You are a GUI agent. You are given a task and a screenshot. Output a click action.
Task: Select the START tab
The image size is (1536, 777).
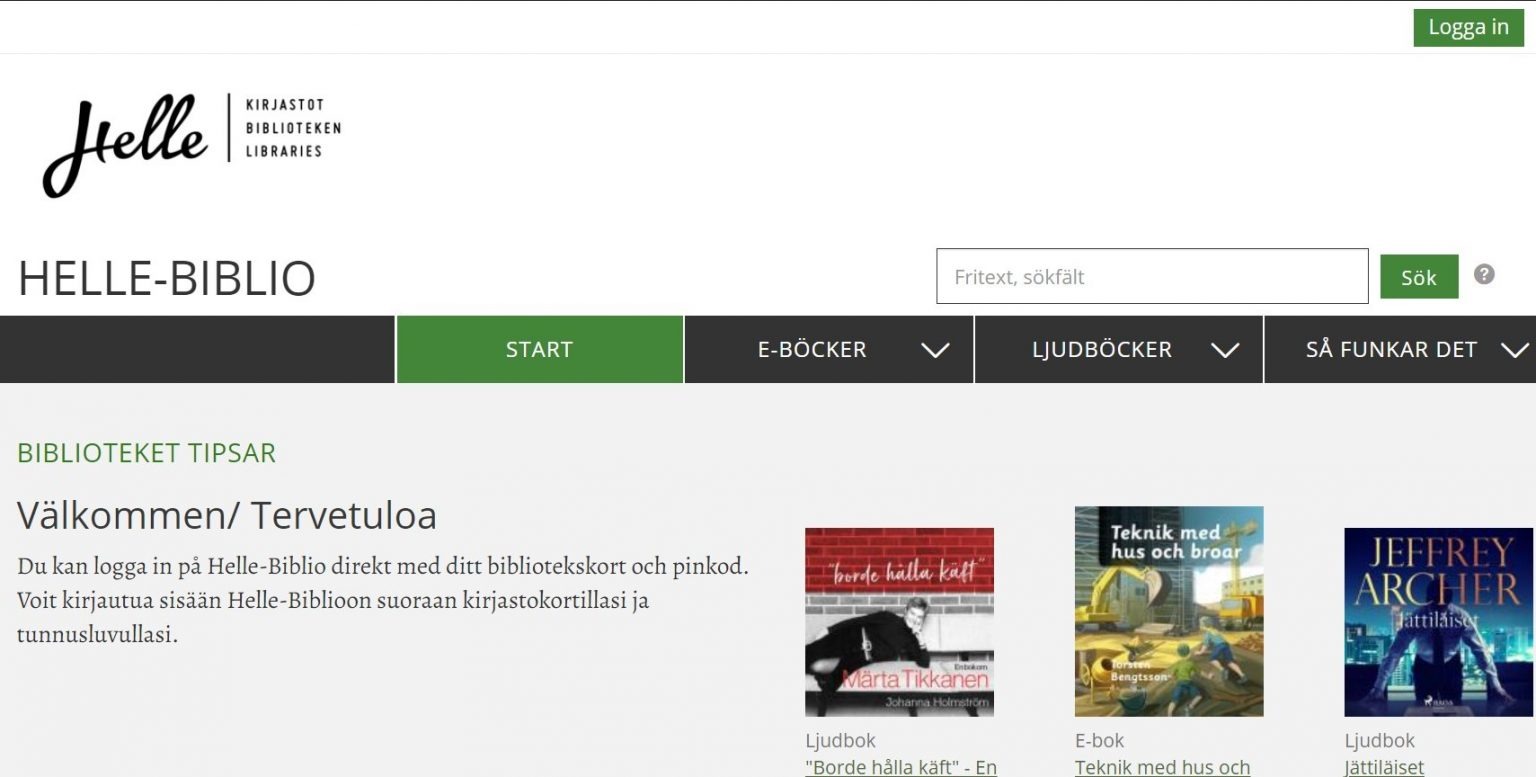click(539, 349)
